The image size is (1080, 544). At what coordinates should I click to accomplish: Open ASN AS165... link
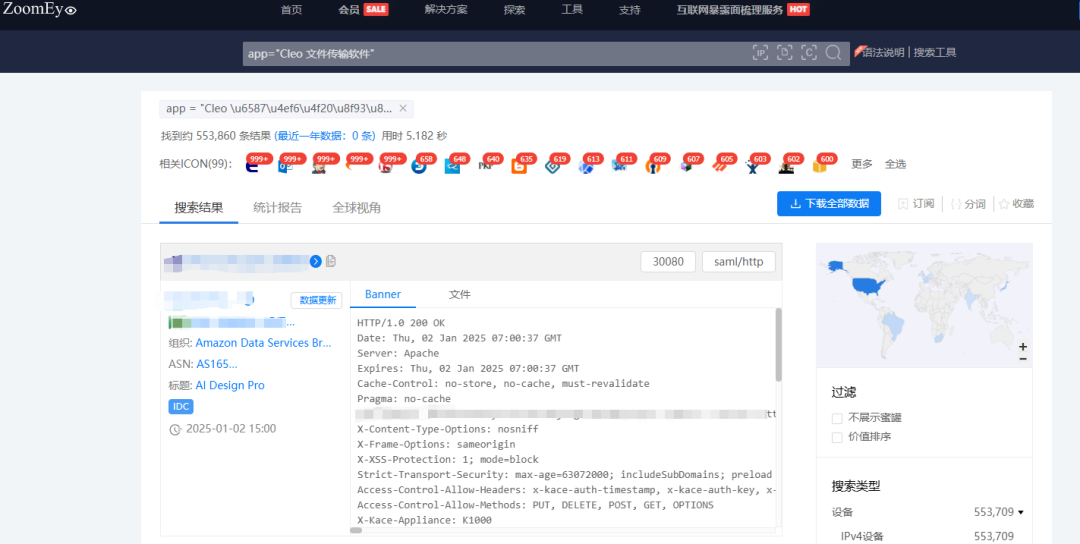point(217,364)
